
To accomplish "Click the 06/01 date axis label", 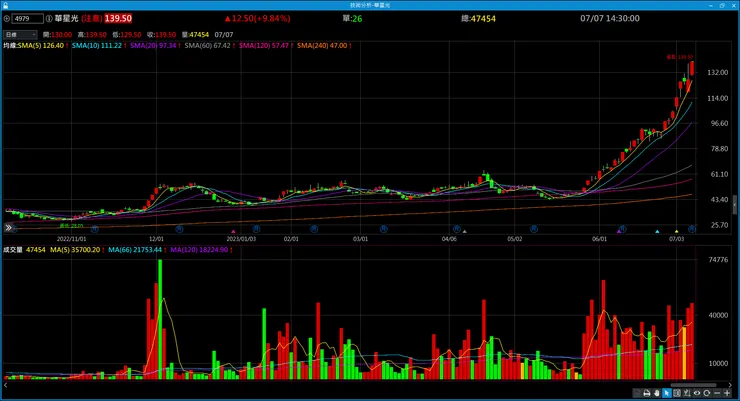I will tap(599, 239).
